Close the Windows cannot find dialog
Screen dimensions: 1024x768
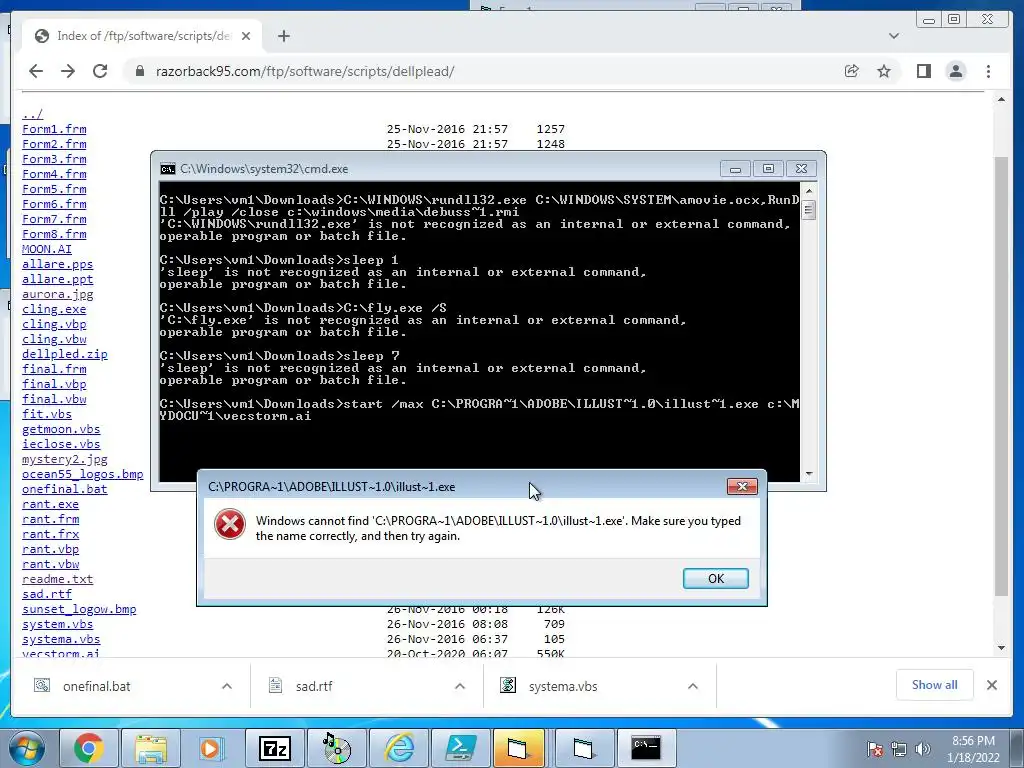[742, 487]
